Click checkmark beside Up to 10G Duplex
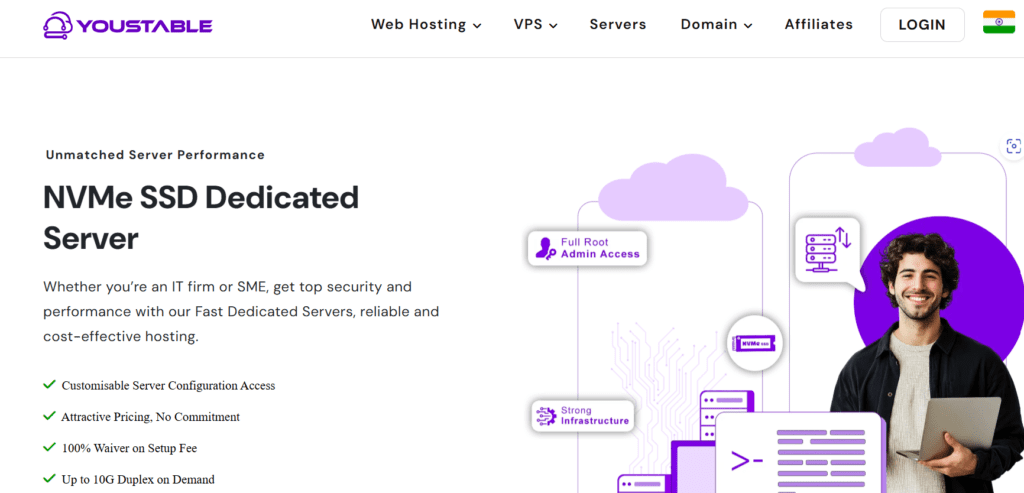The width and height of the screenshot is (1024, 493). point(49,479)
